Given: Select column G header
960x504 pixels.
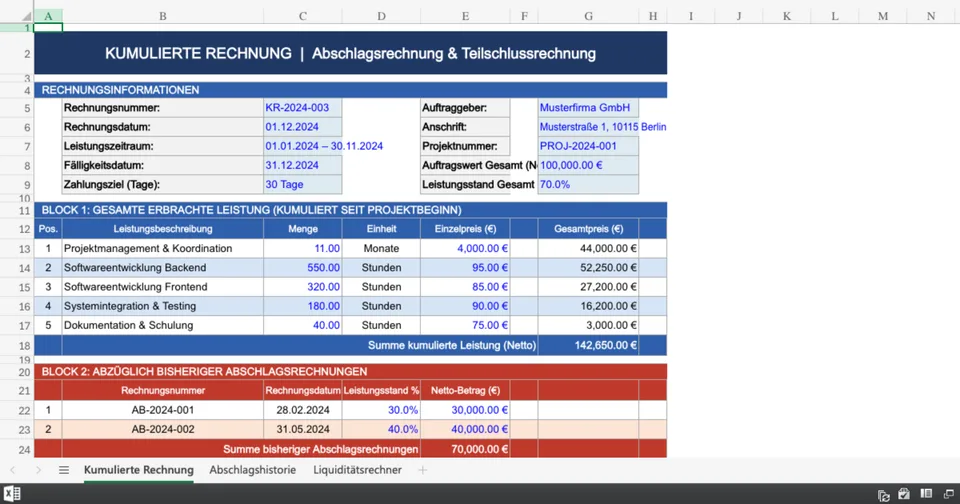Looking at the screenshot, I should [x=588, y=17].
